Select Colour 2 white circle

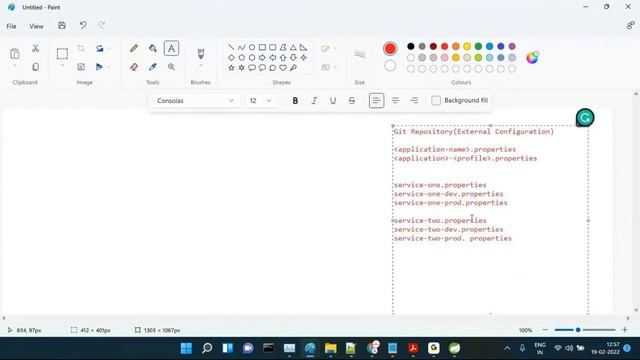click(390, 66)
